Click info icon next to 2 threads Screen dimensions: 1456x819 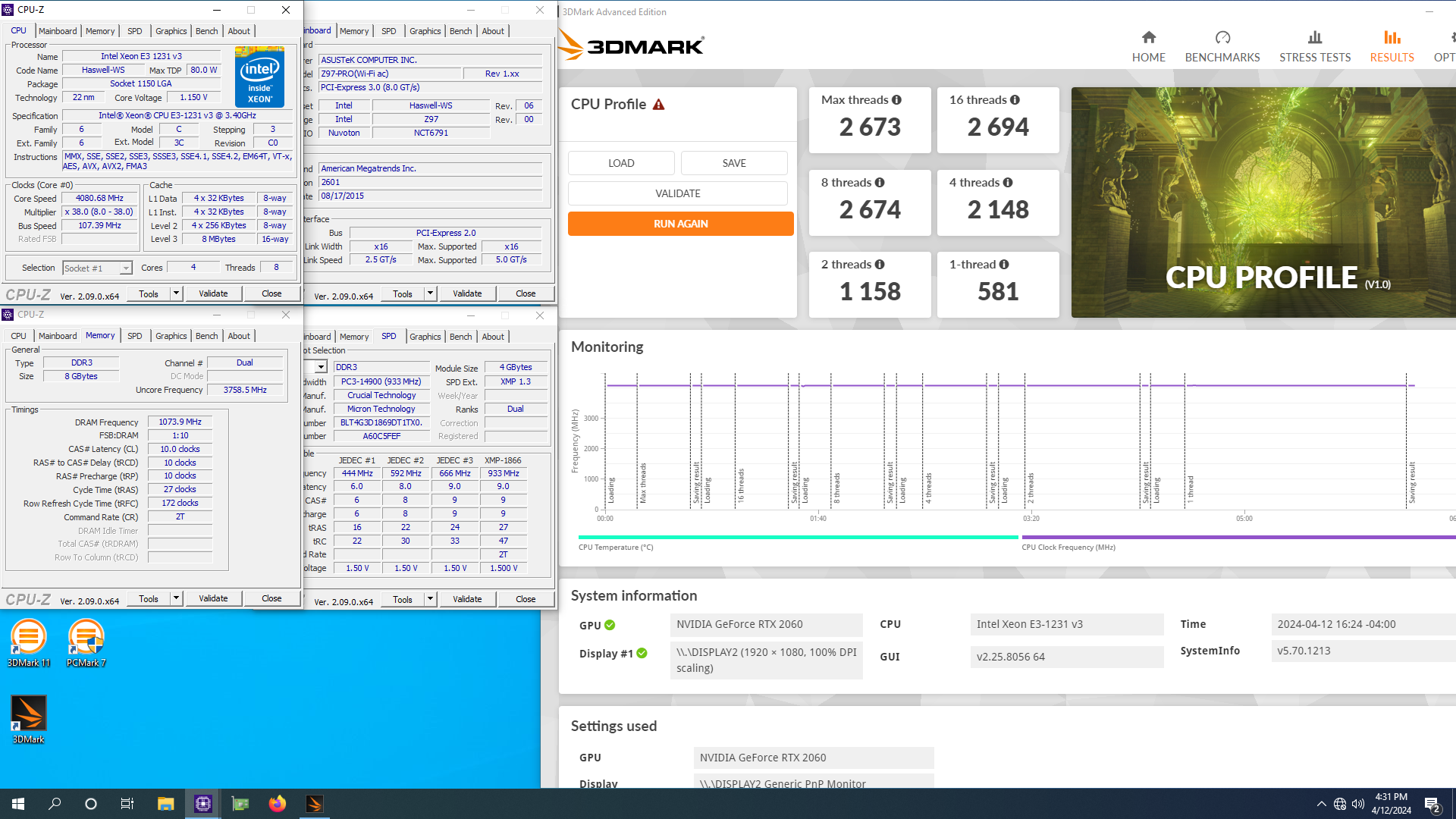880,265
